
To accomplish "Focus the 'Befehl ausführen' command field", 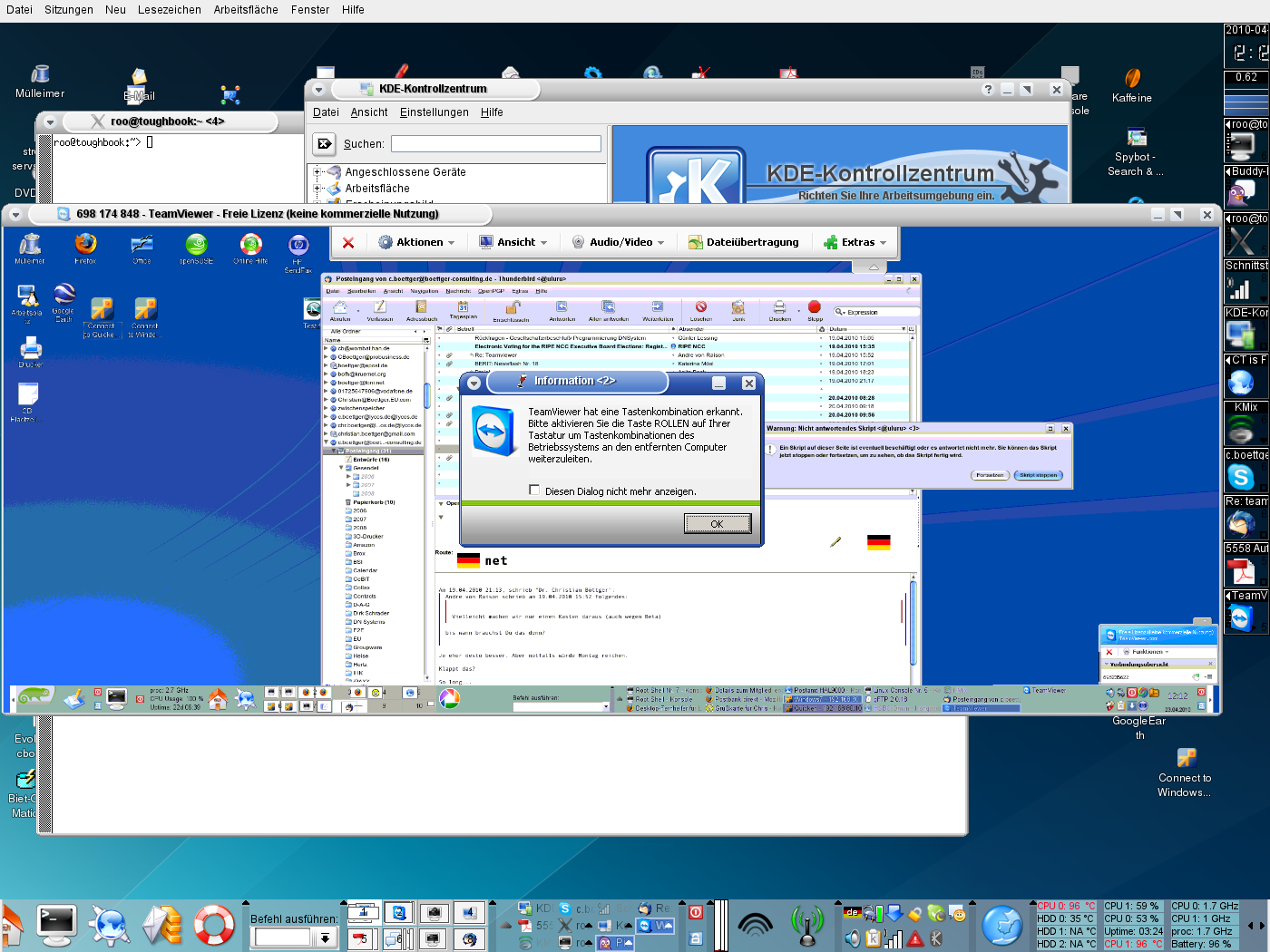I will pos(282,937).
